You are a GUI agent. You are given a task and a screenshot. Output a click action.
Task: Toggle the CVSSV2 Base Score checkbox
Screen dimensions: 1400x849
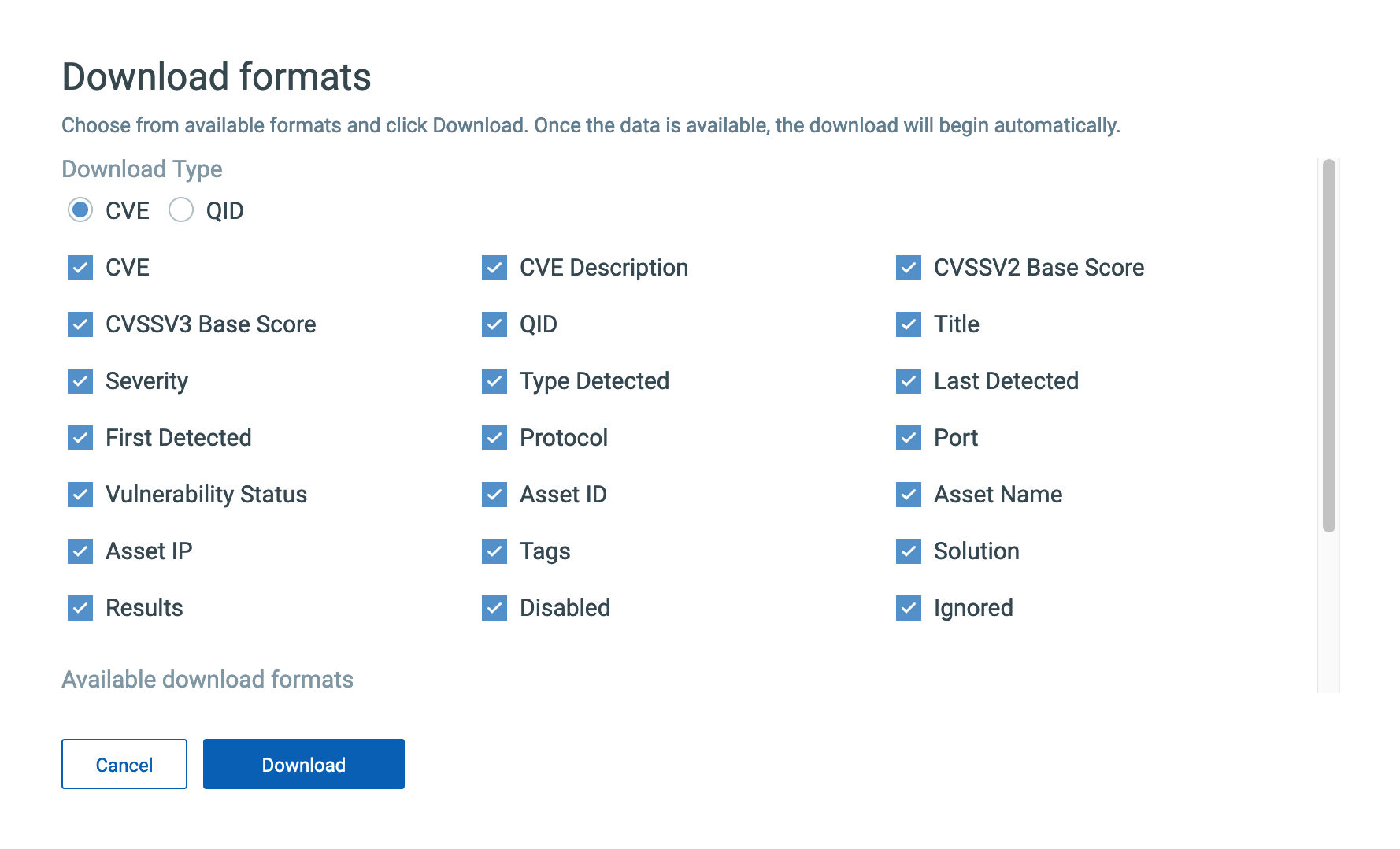pos(909,268)
